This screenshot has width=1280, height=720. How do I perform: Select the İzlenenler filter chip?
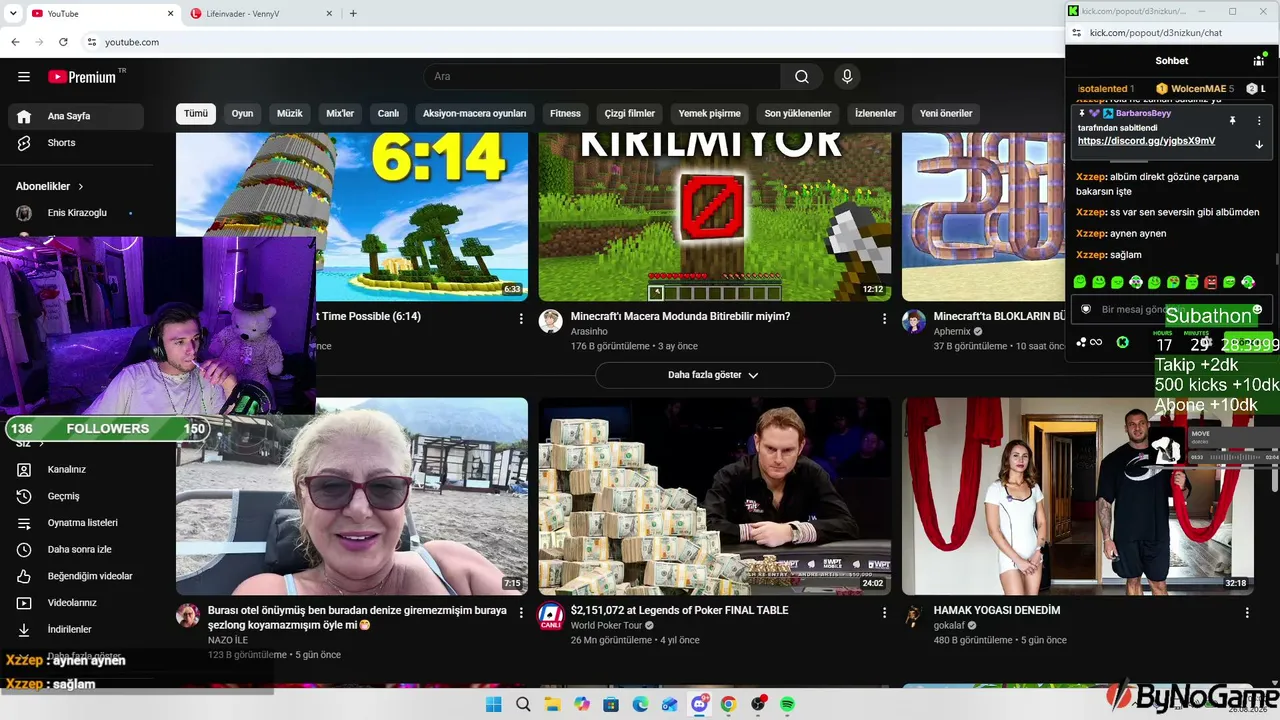click(876, 114)
